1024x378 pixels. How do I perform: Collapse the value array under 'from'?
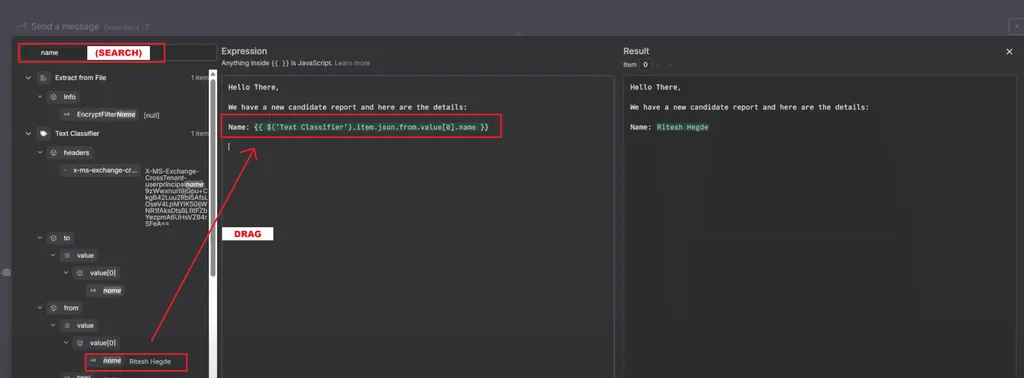(x=54, y=325)
